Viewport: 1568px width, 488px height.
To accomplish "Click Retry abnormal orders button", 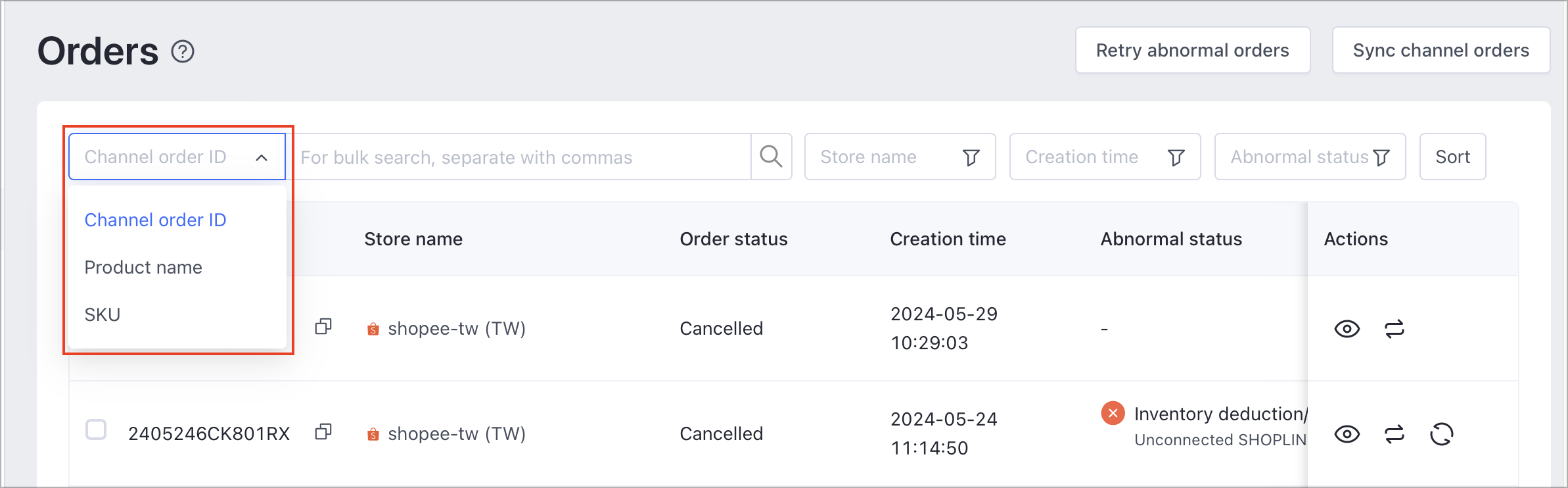I will pyautogui.click(x=1193, y=50).
